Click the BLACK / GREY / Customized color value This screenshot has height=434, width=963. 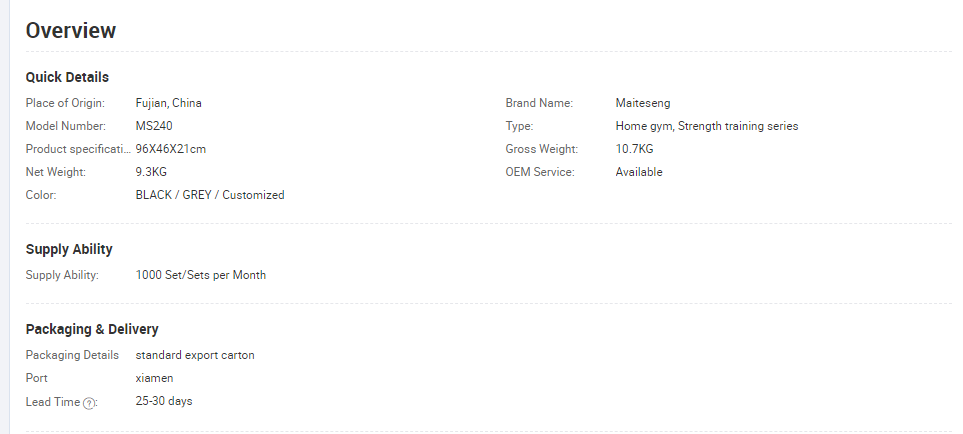210,195
